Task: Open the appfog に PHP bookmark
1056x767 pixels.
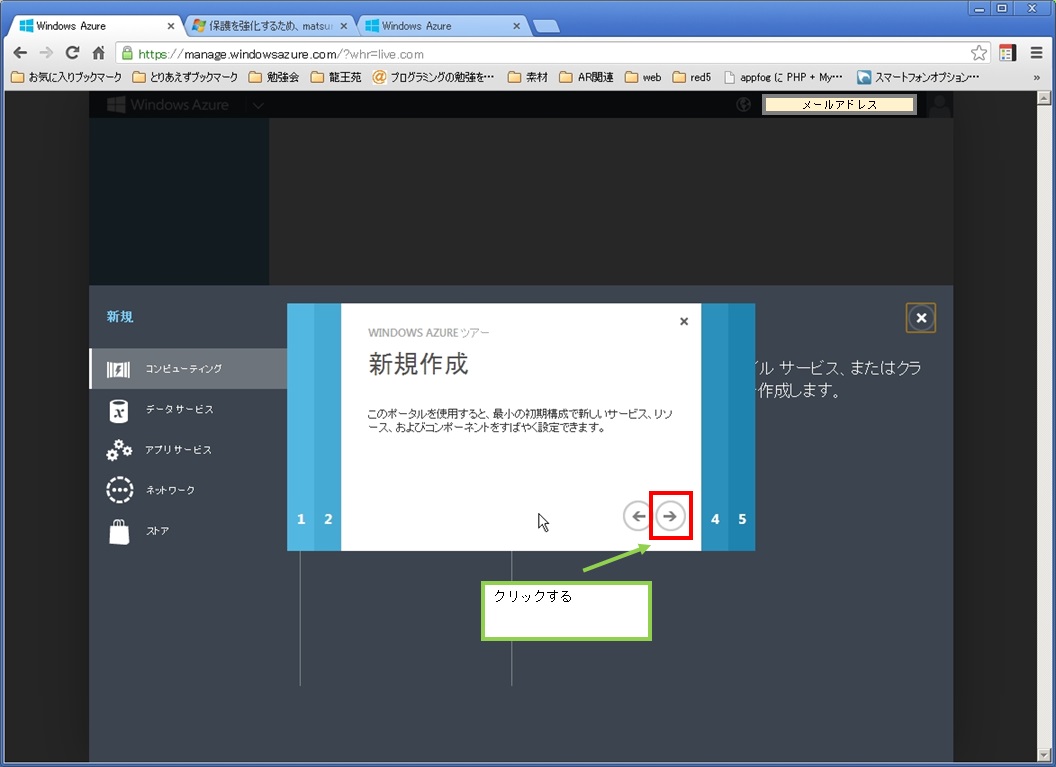Action: 783,77
